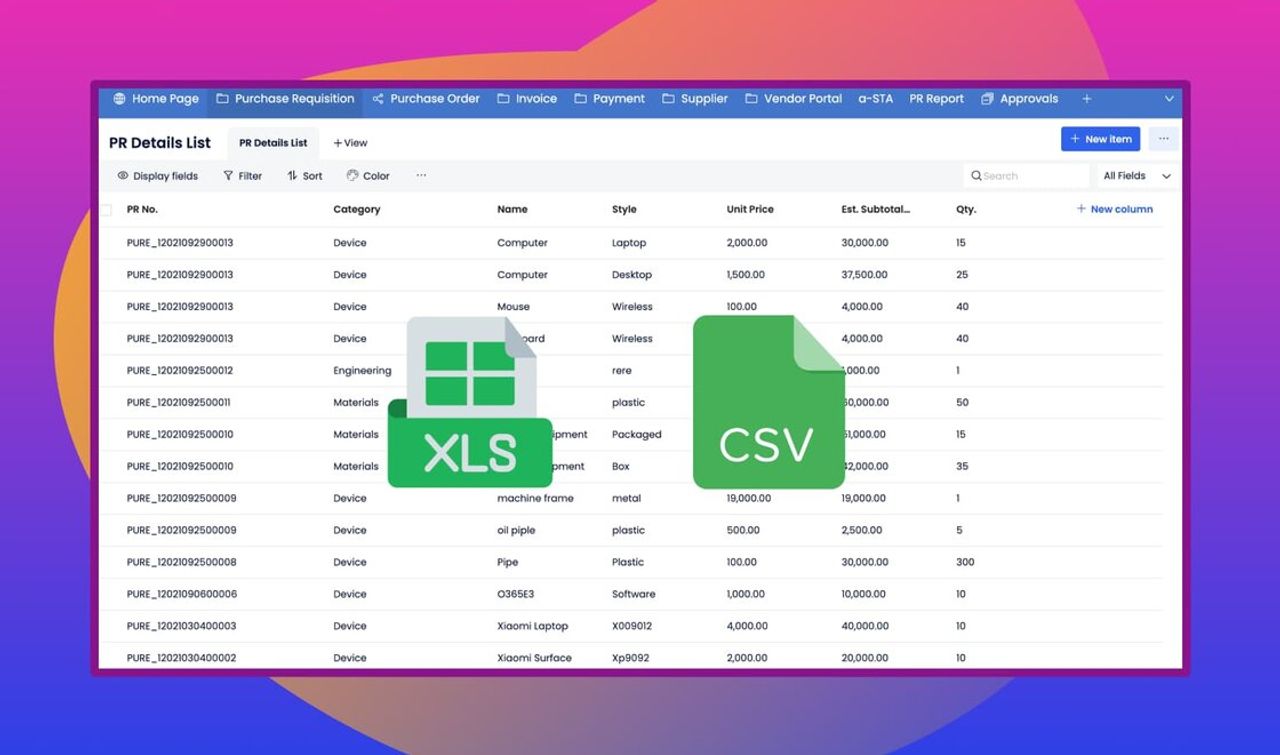
Task: Click the 19,000.00 unit price cell
Action: pos(749,499)
